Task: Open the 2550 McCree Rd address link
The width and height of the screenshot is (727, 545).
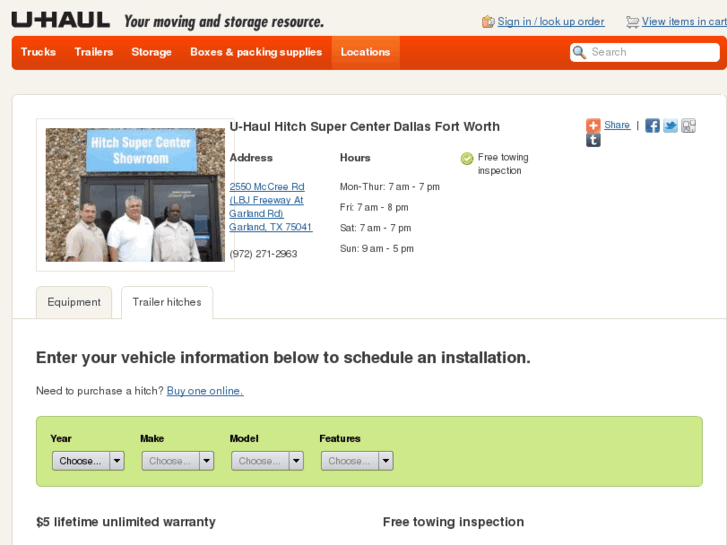Action: click(x=271, y=207)
